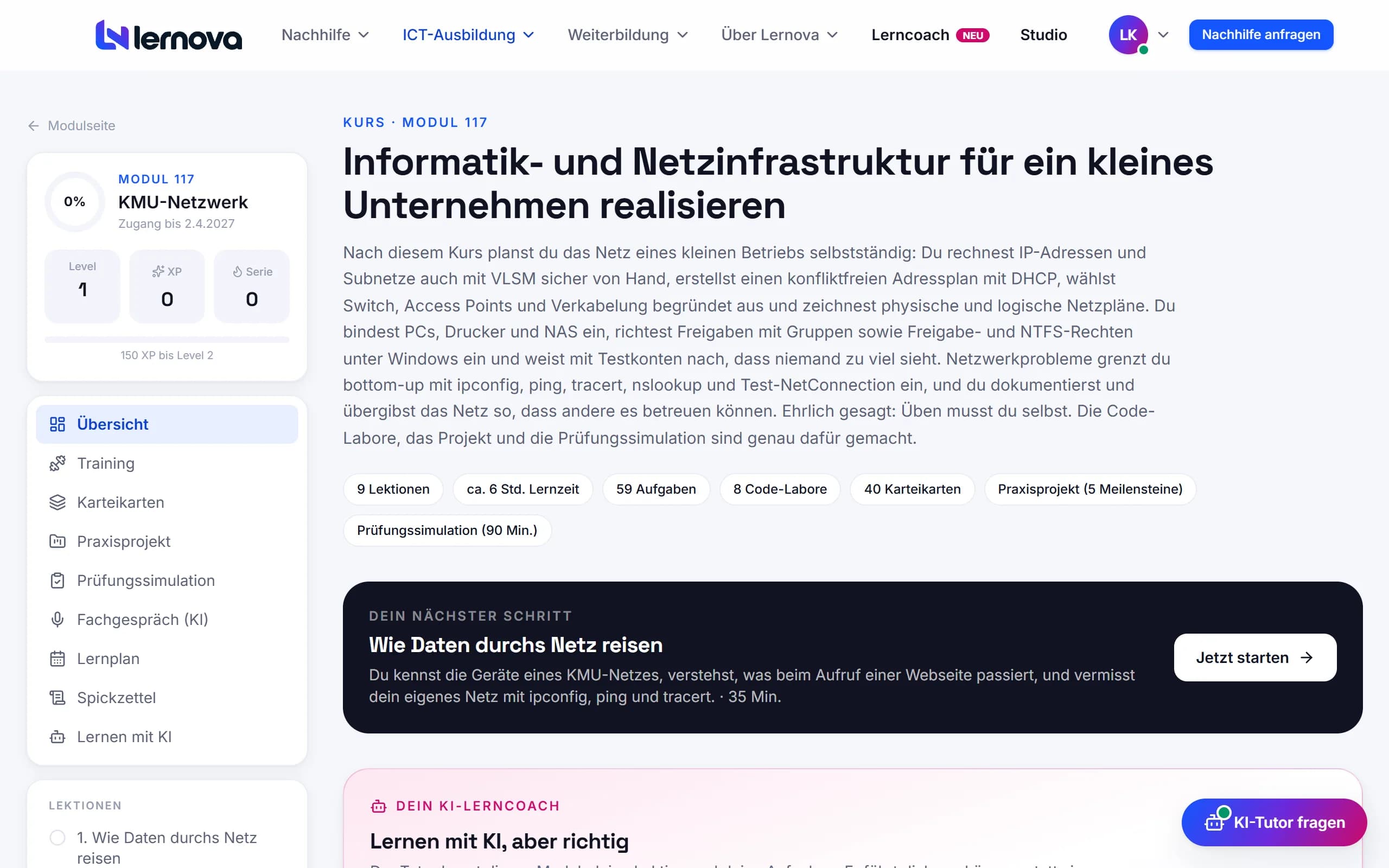The image size is (1389, 868).
Task: Click the Level 1 stat card
Action: tap(82, 286)
